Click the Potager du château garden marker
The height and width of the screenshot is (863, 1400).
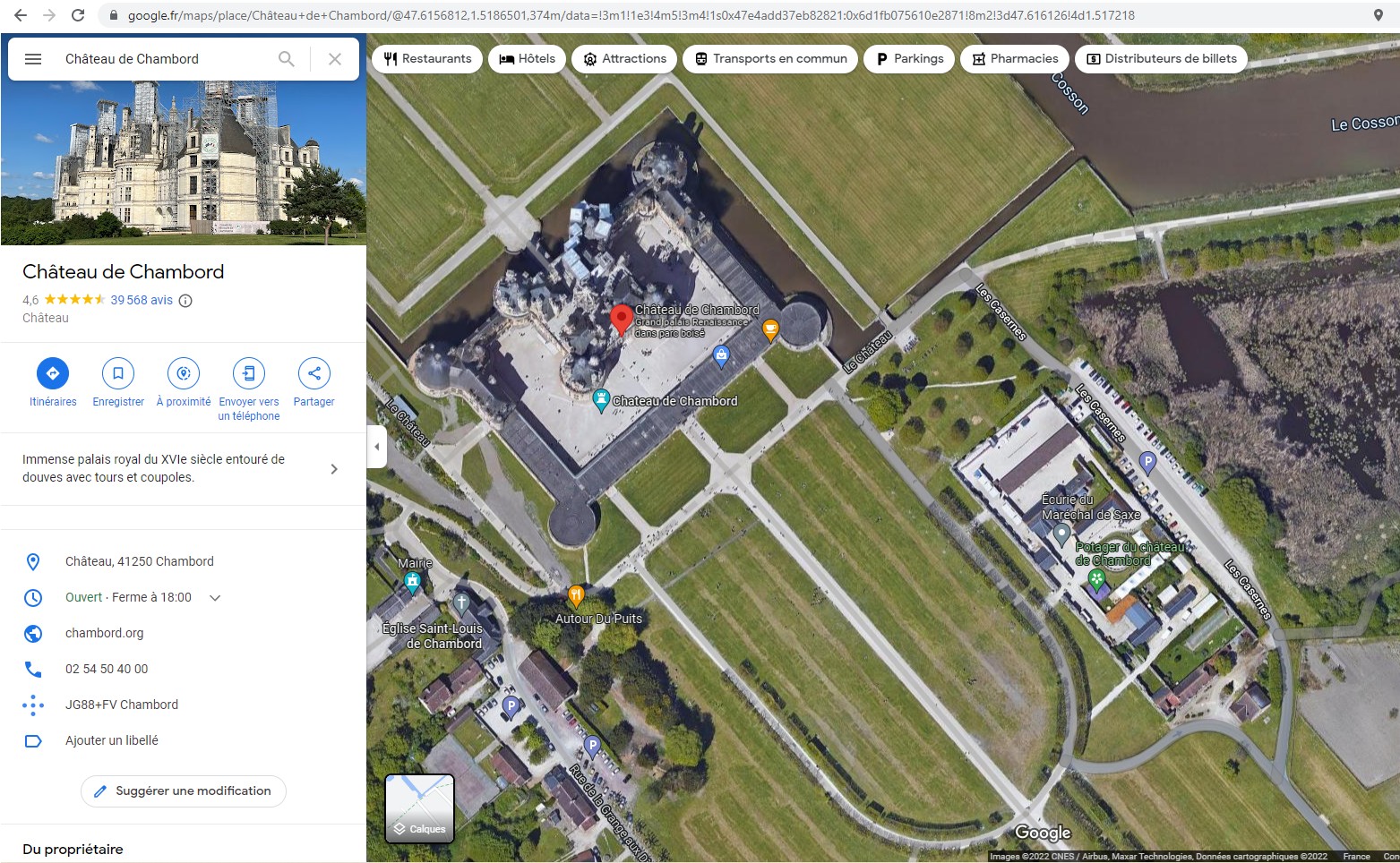(x=1096, y=581)
